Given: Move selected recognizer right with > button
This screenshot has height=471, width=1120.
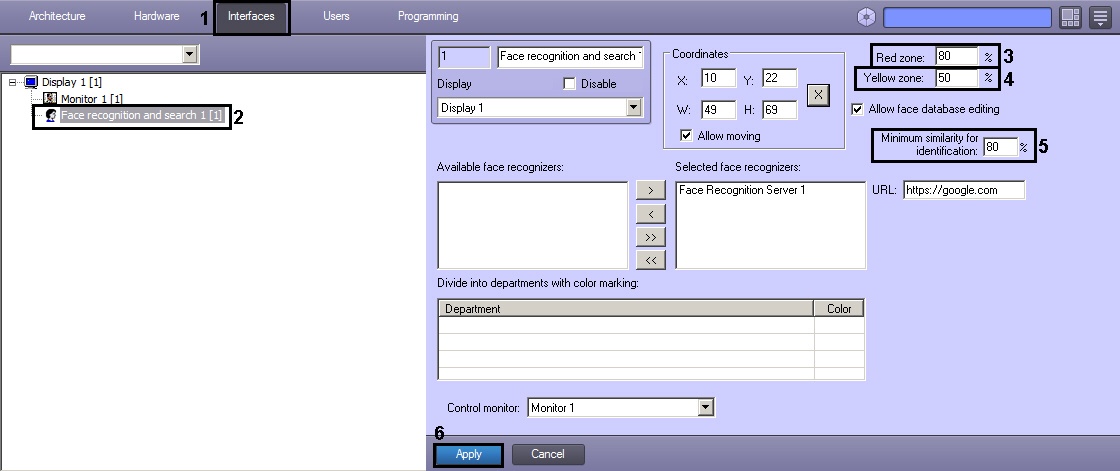Looking at the screenshot, I should [651, 190].
